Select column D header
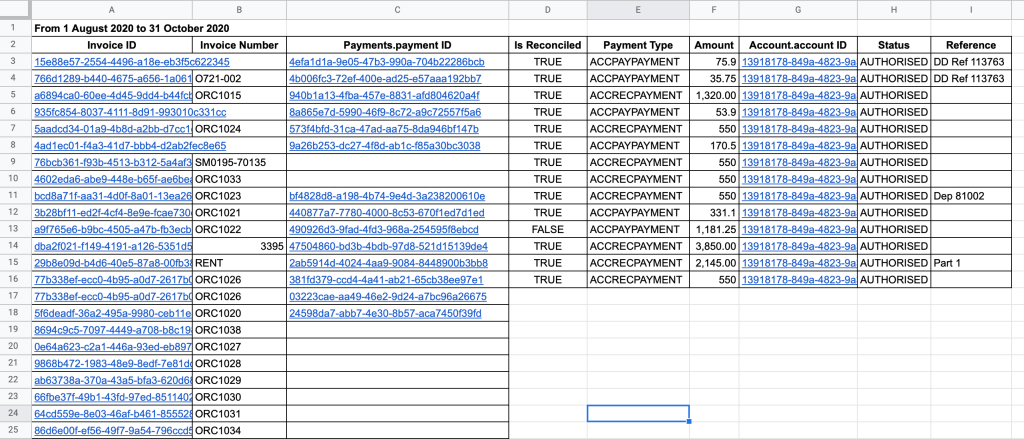Image resolution: width=1024 pixels, height=439 pixels. (x=548, y=10)
